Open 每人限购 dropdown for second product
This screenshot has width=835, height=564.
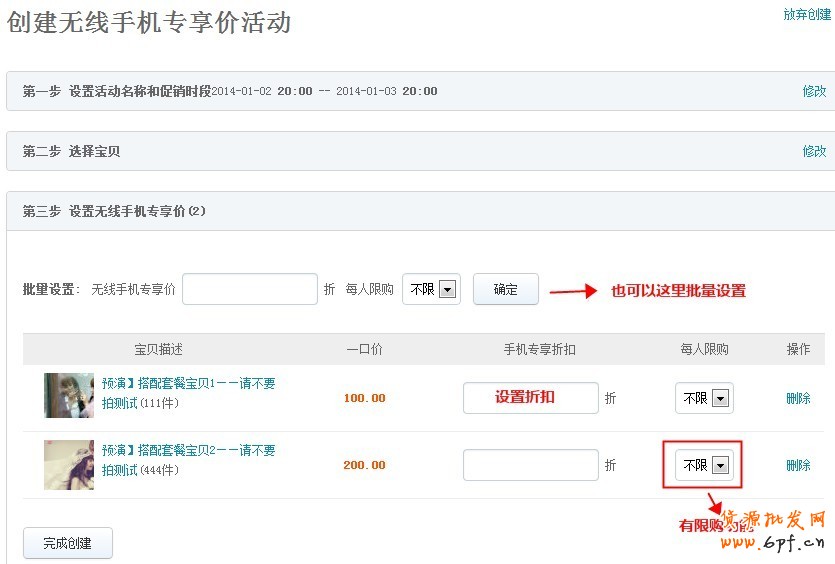(704, 465)
